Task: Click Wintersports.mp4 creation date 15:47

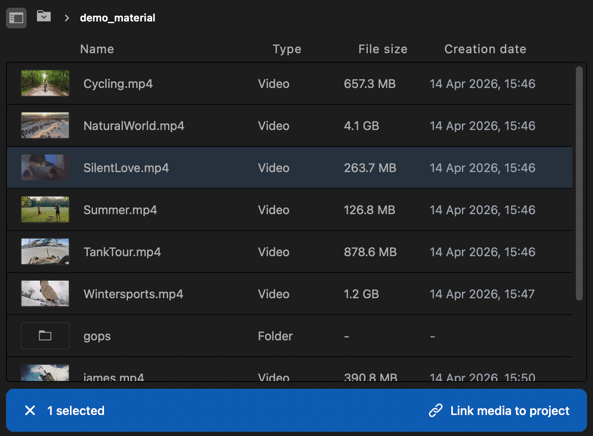Action: [482, 294]
